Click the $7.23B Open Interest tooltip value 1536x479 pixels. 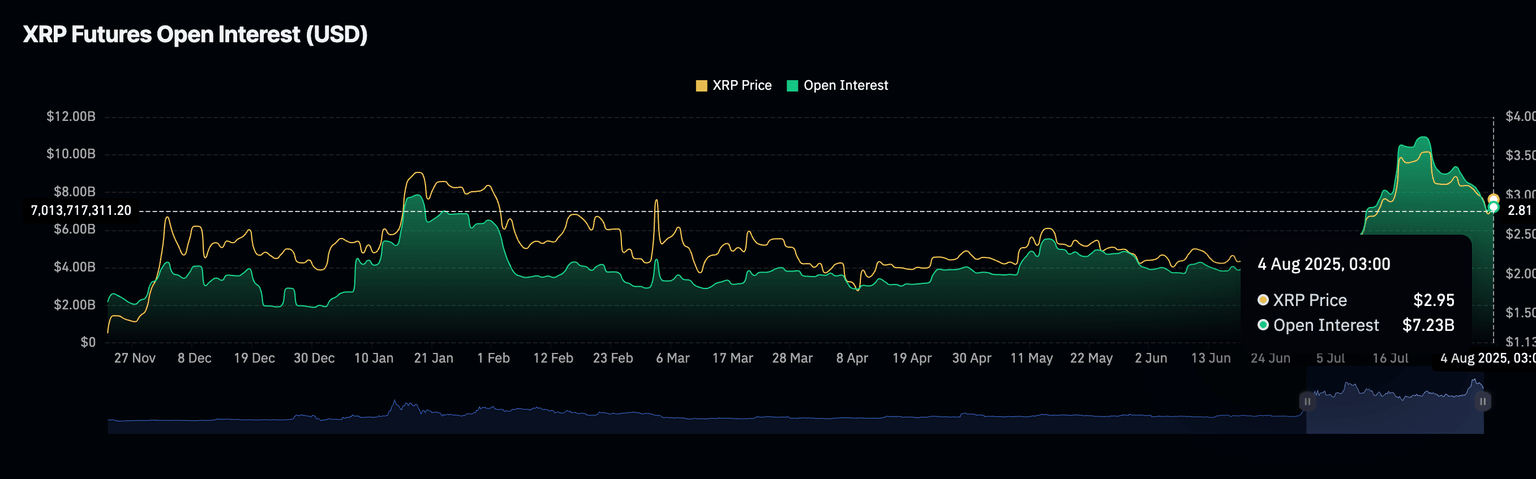[x=1429, y=325]
